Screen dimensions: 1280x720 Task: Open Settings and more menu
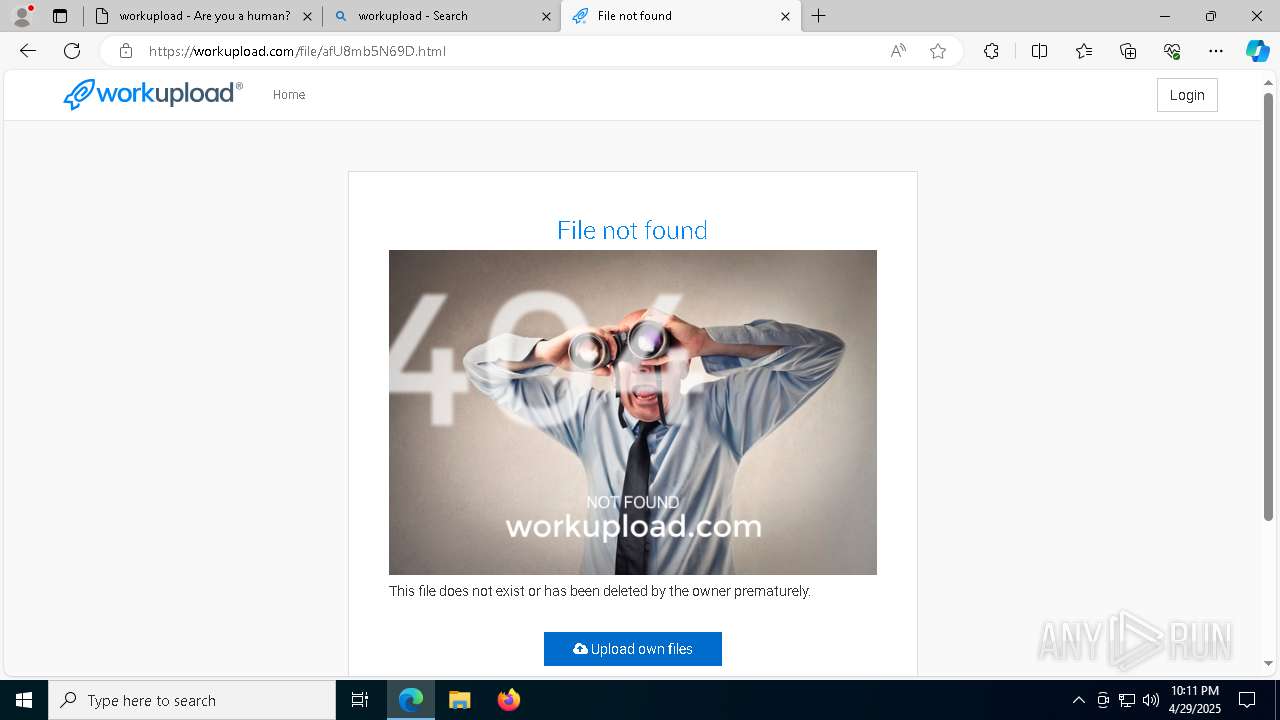[1216, 51]
